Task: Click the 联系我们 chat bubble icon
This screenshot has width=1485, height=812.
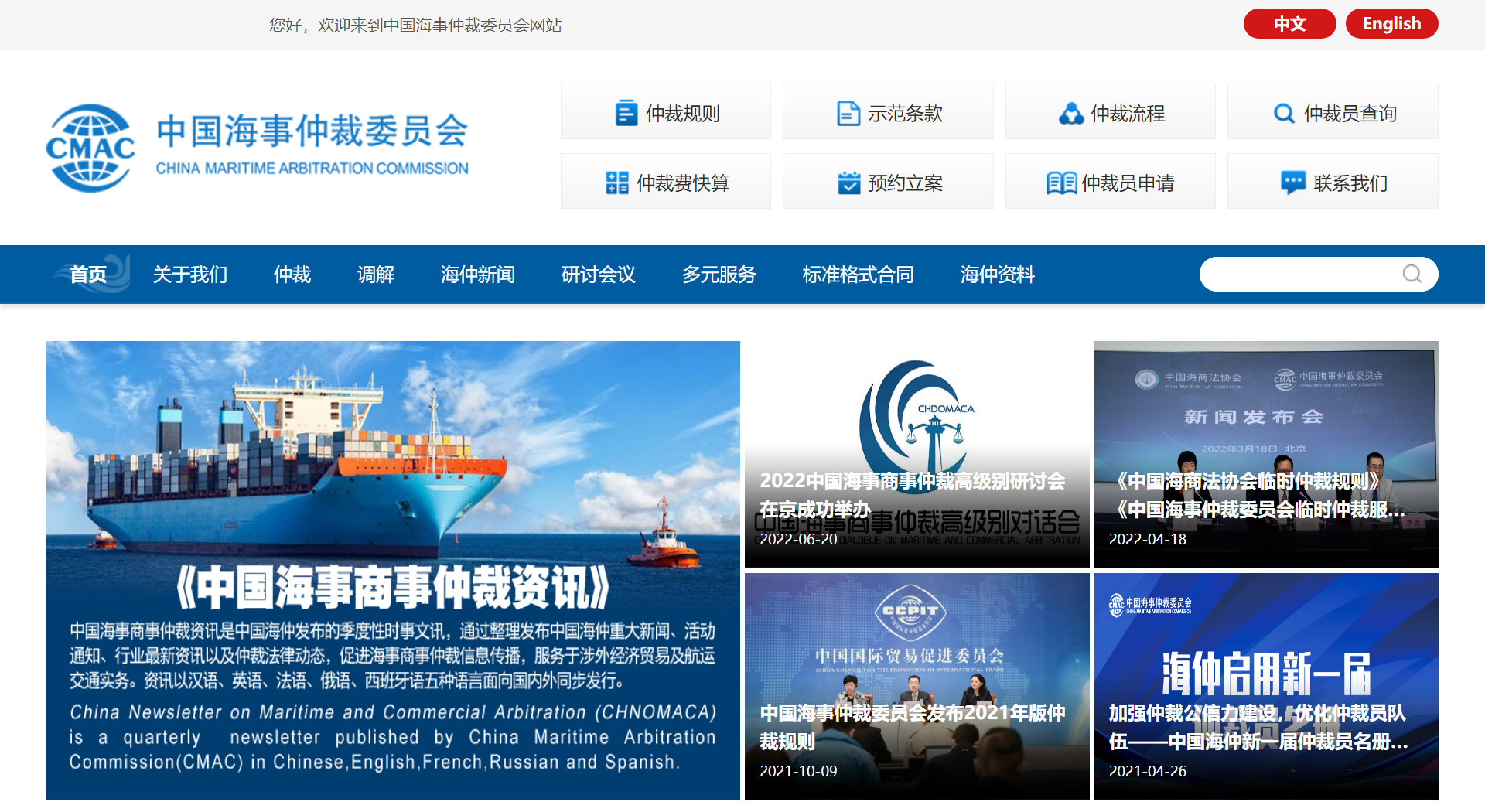Action: (x=1293, y=183)
